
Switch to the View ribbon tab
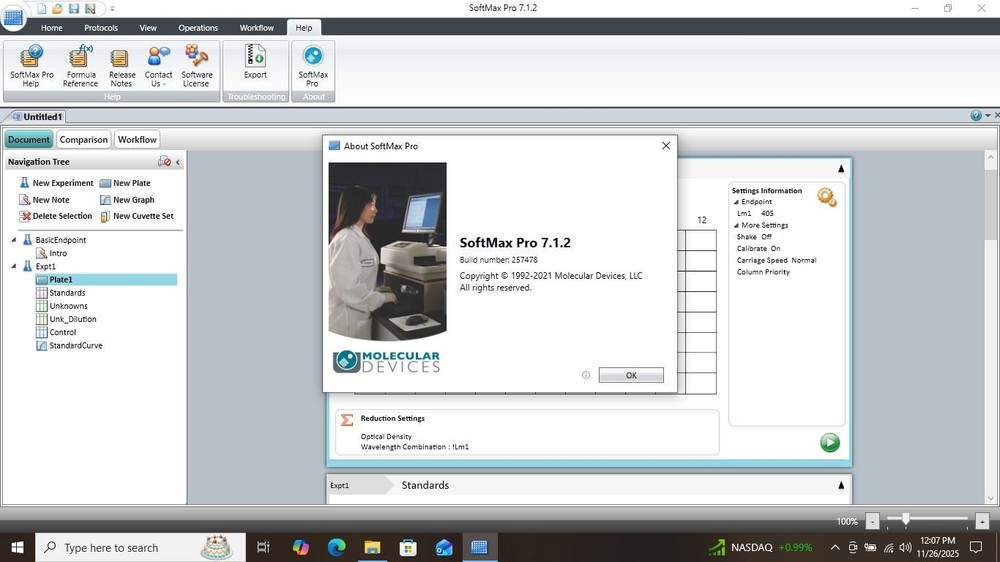click(x=148, y=28)
